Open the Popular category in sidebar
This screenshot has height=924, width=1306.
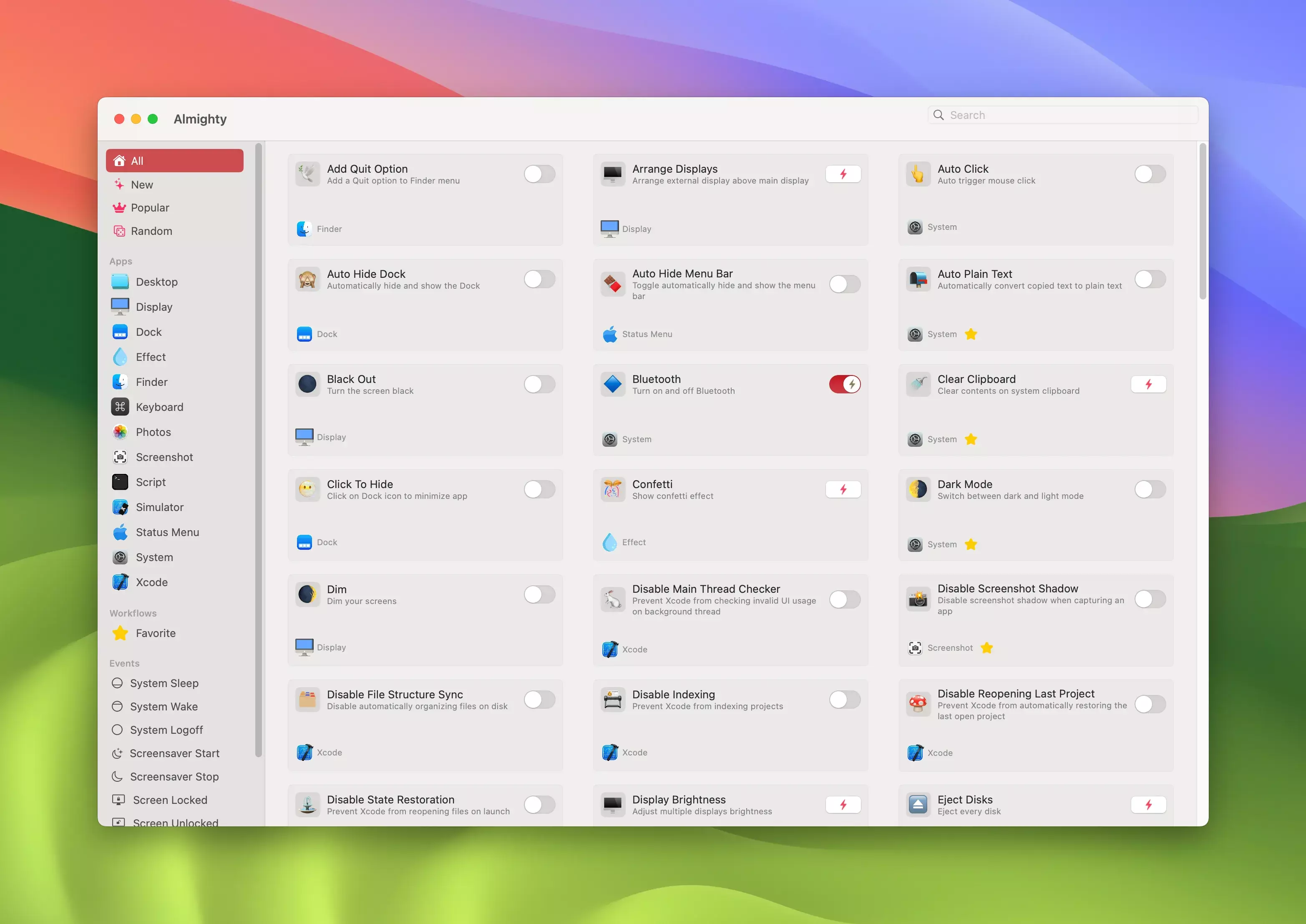[x=150, y=208]
